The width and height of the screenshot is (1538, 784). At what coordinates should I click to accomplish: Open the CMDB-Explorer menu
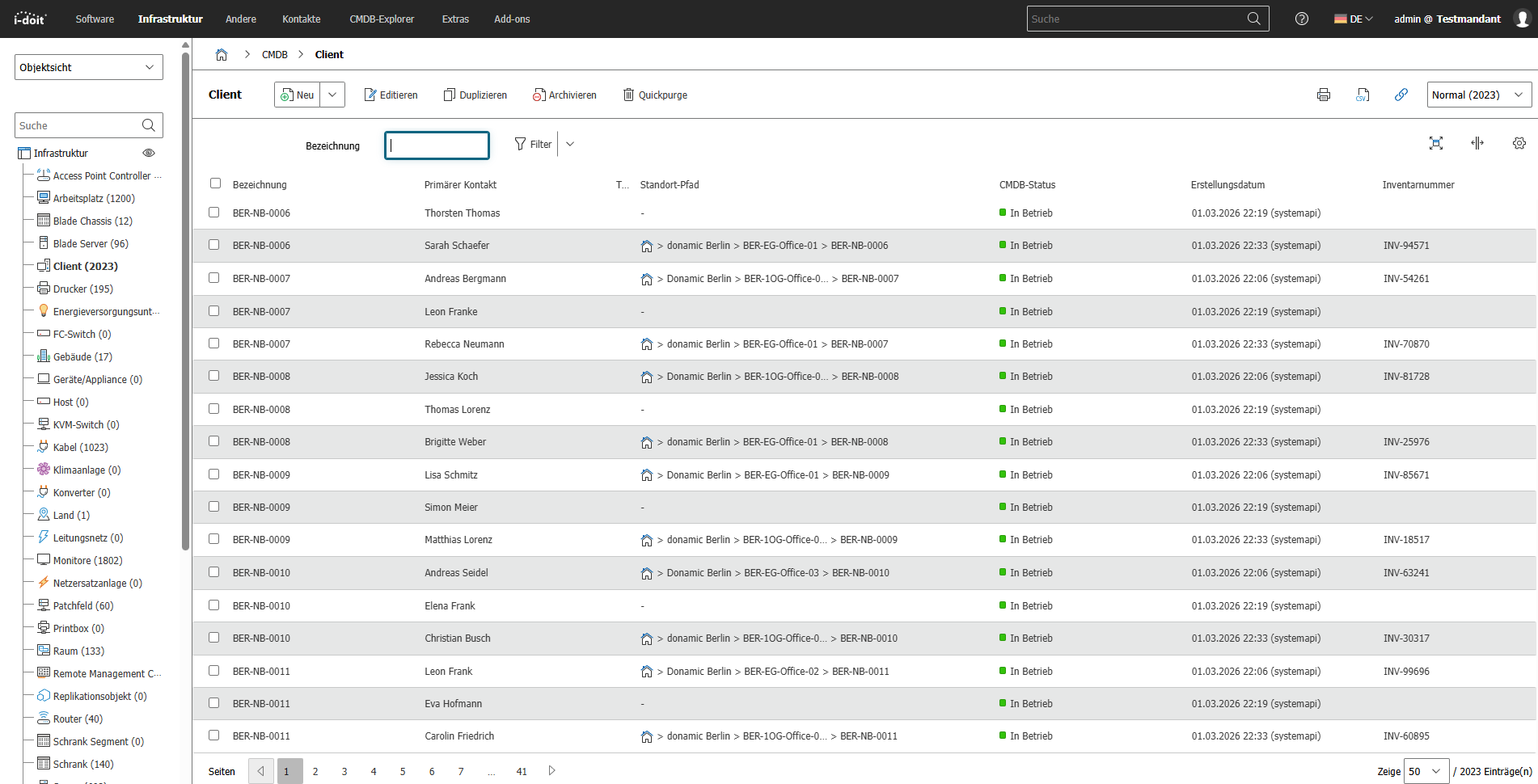tap(382, 19)
